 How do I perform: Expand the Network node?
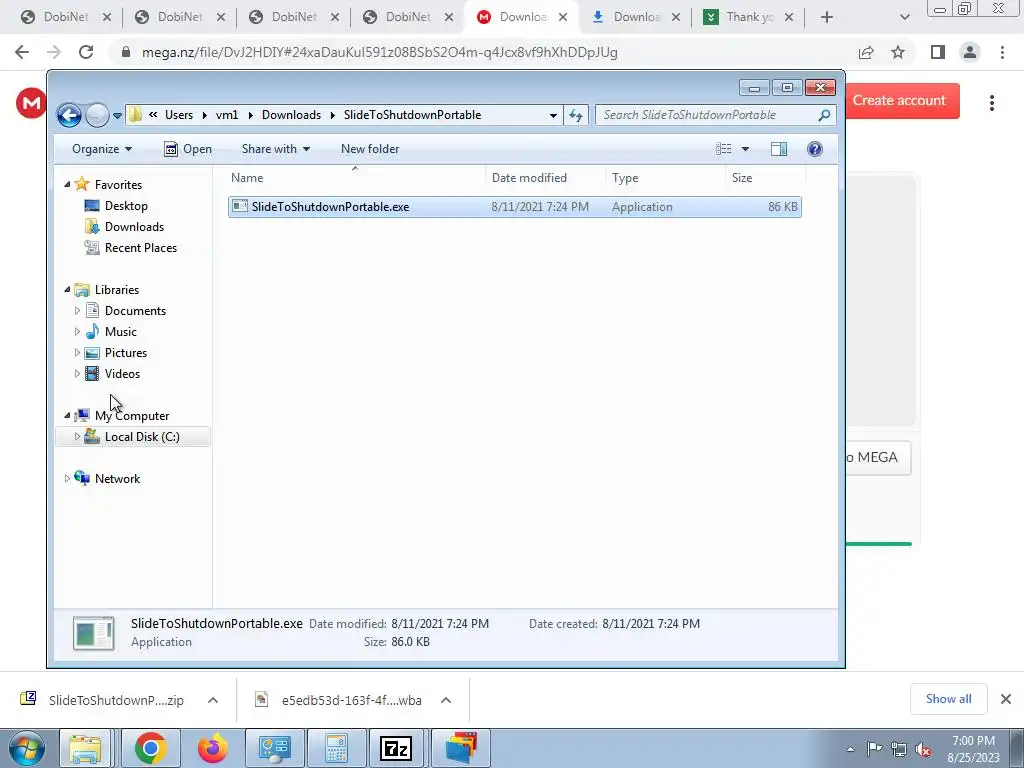click(67, 479)
